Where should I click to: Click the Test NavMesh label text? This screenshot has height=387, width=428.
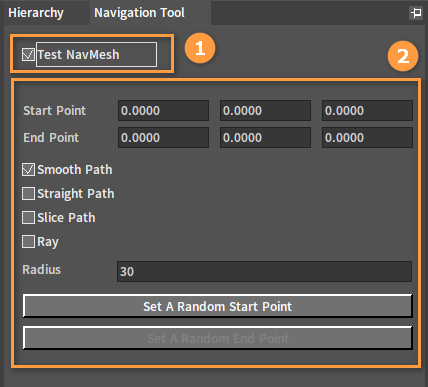point(78,54)
